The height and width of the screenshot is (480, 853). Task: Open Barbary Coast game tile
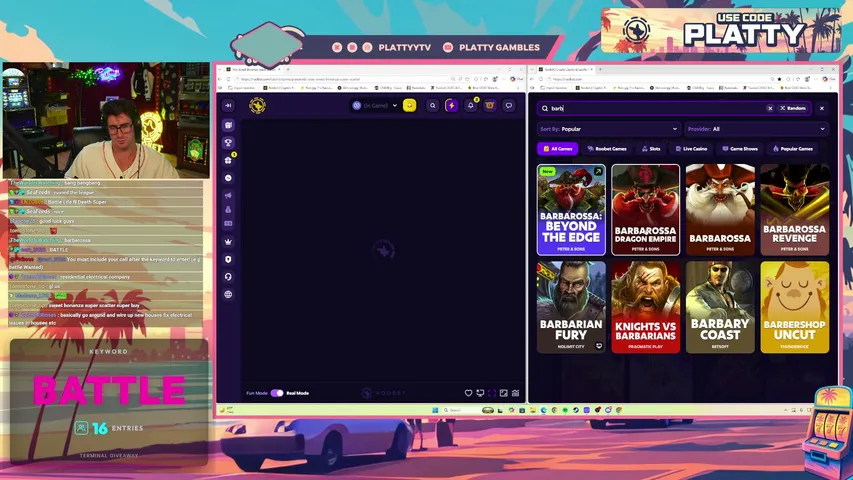720,307
